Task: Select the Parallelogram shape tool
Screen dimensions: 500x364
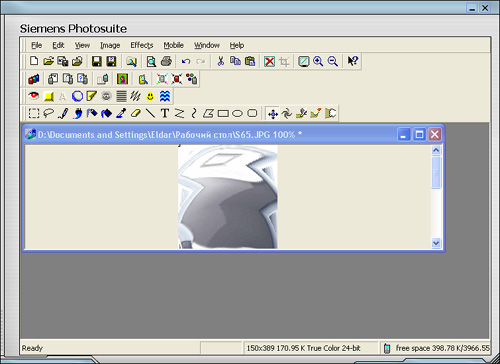Action: click(208, 113)
